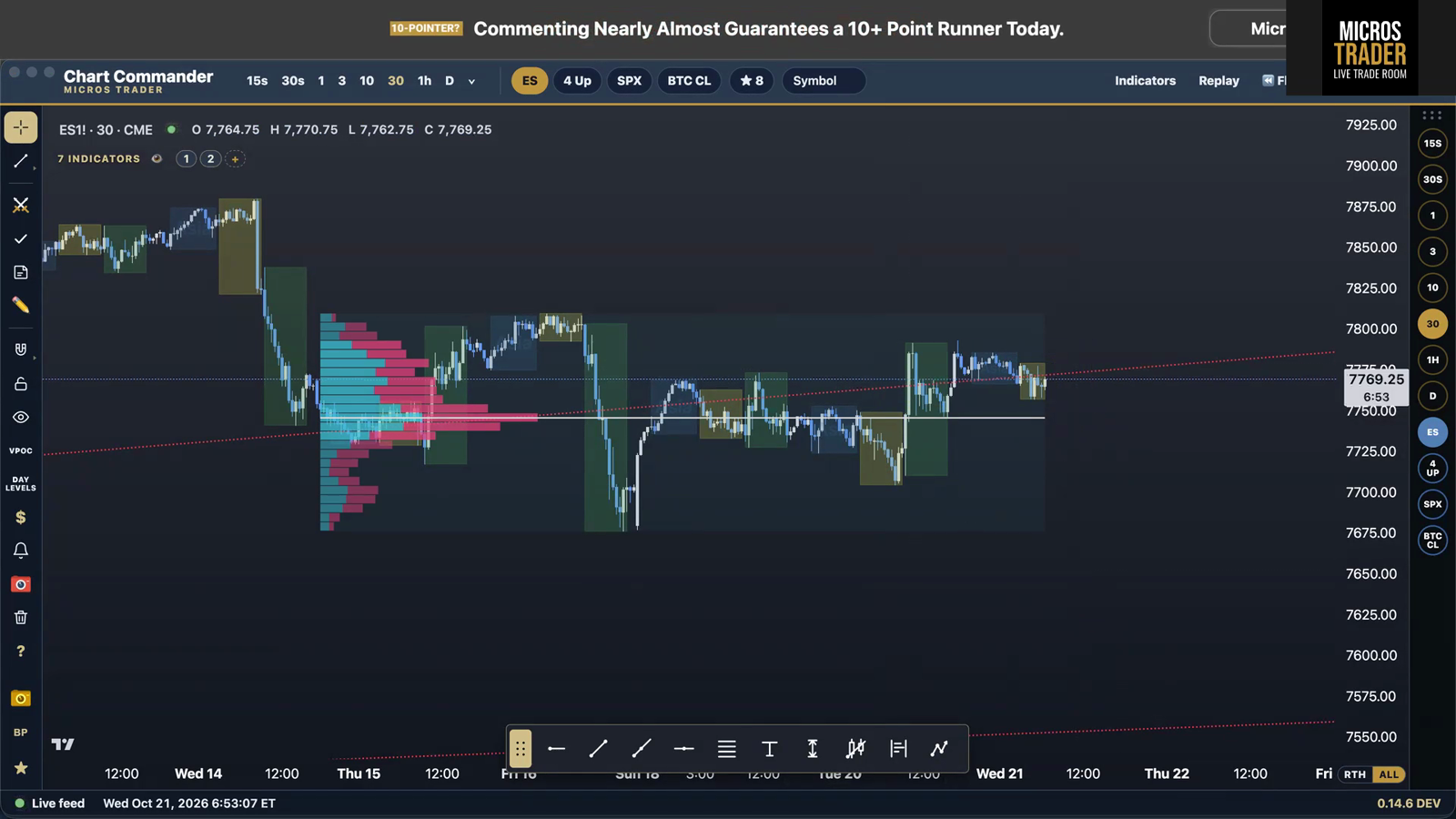This screenshot has width=1456, height=819.
Task: Click the plus button beside indicator group 2
Action: (235, 159)
